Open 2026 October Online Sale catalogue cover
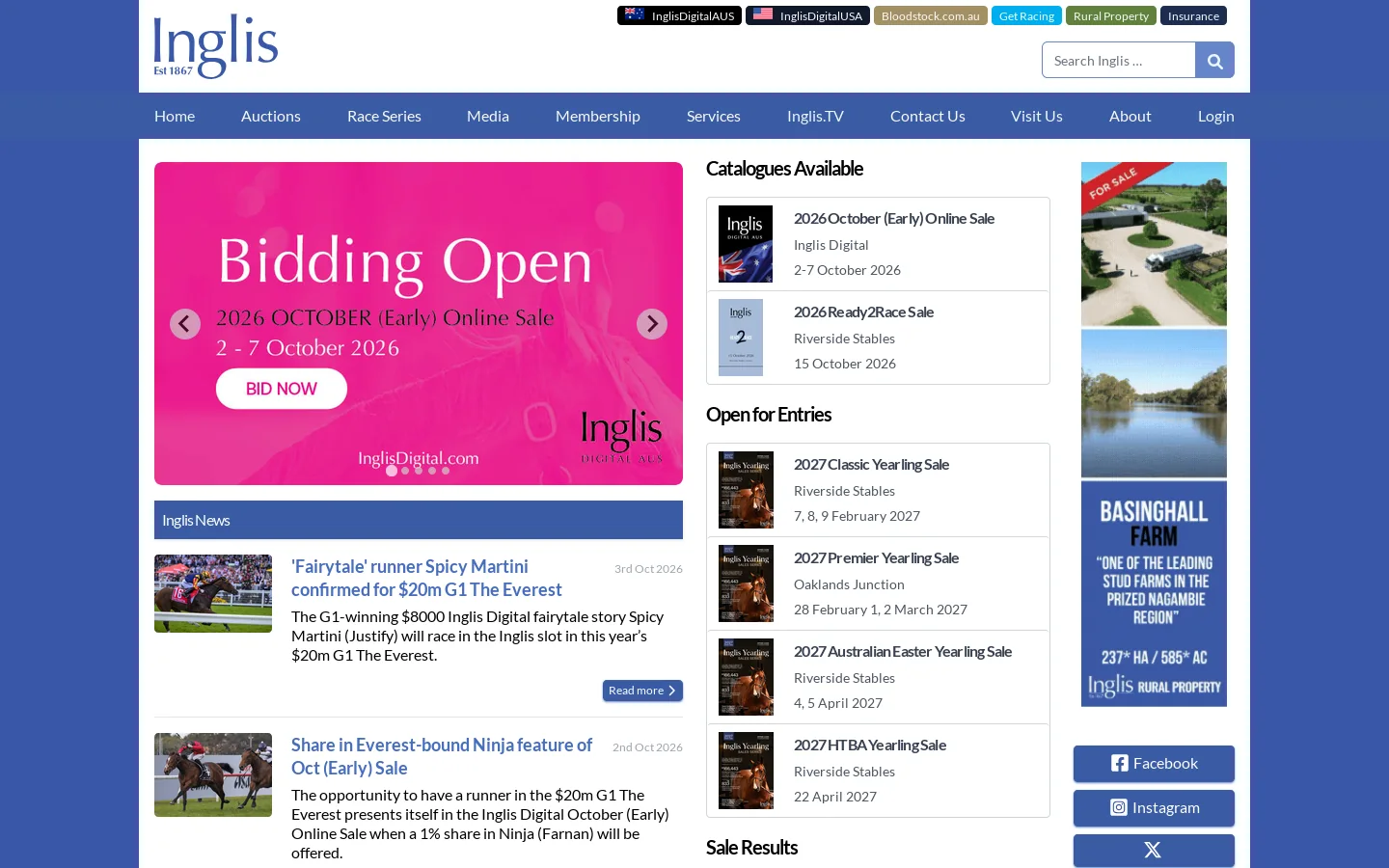1389x868 pixels. point(746,244)
